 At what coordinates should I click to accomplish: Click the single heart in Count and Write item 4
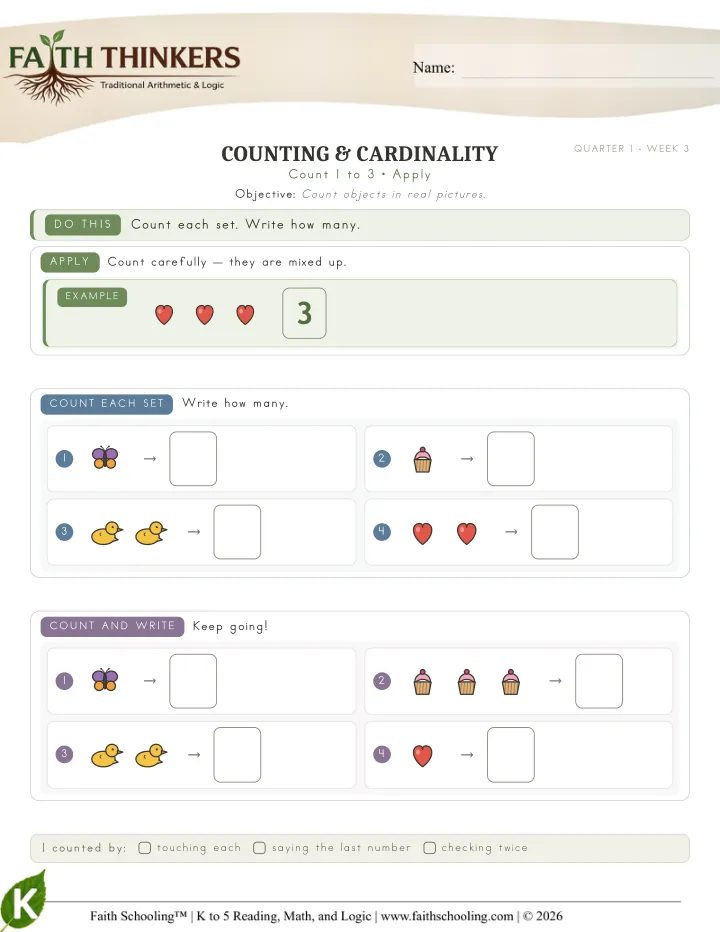[422, 755]
